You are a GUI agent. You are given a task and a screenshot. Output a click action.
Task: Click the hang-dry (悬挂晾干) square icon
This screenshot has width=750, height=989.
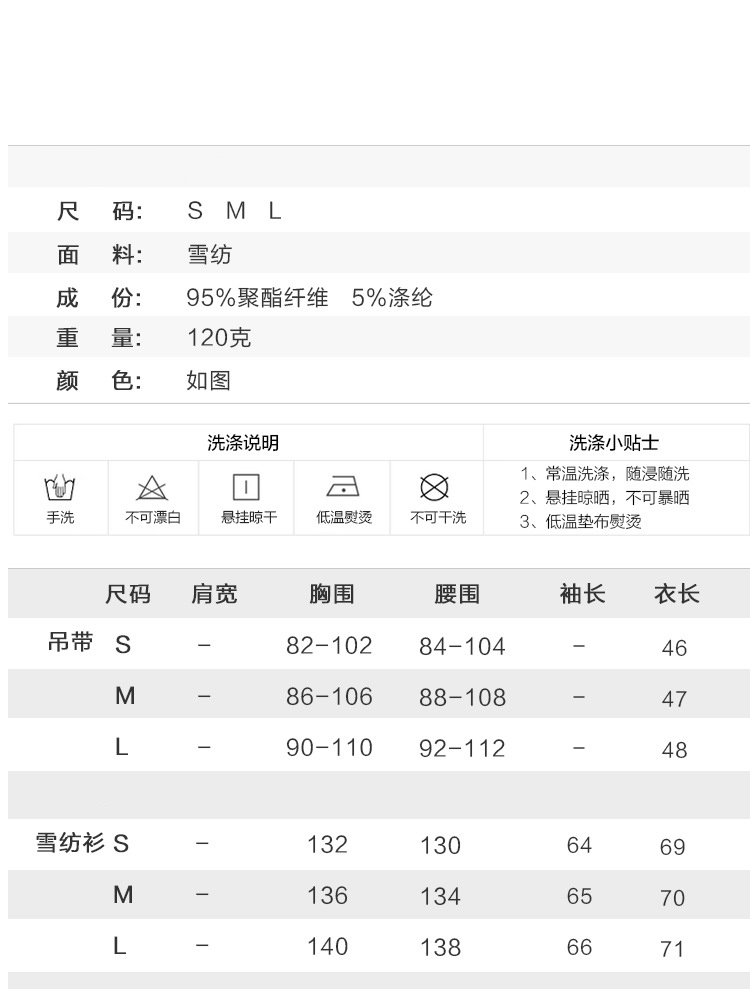(x=246, y=488)
